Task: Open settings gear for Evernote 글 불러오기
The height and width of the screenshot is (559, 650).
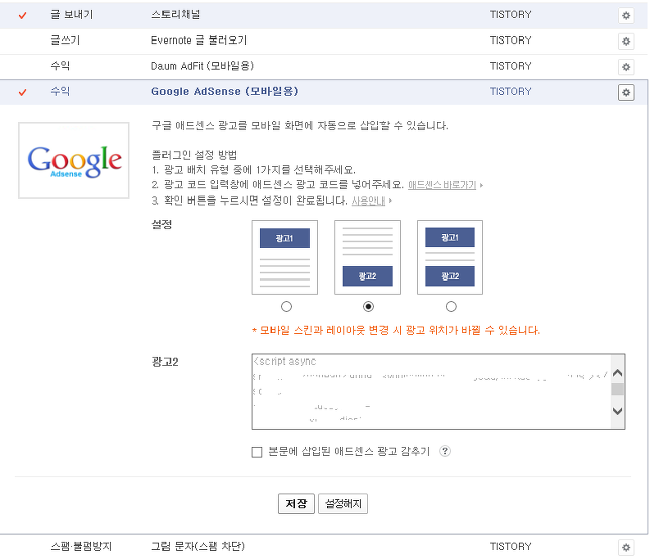Action: pyautogui.click(x=626, y=41)
